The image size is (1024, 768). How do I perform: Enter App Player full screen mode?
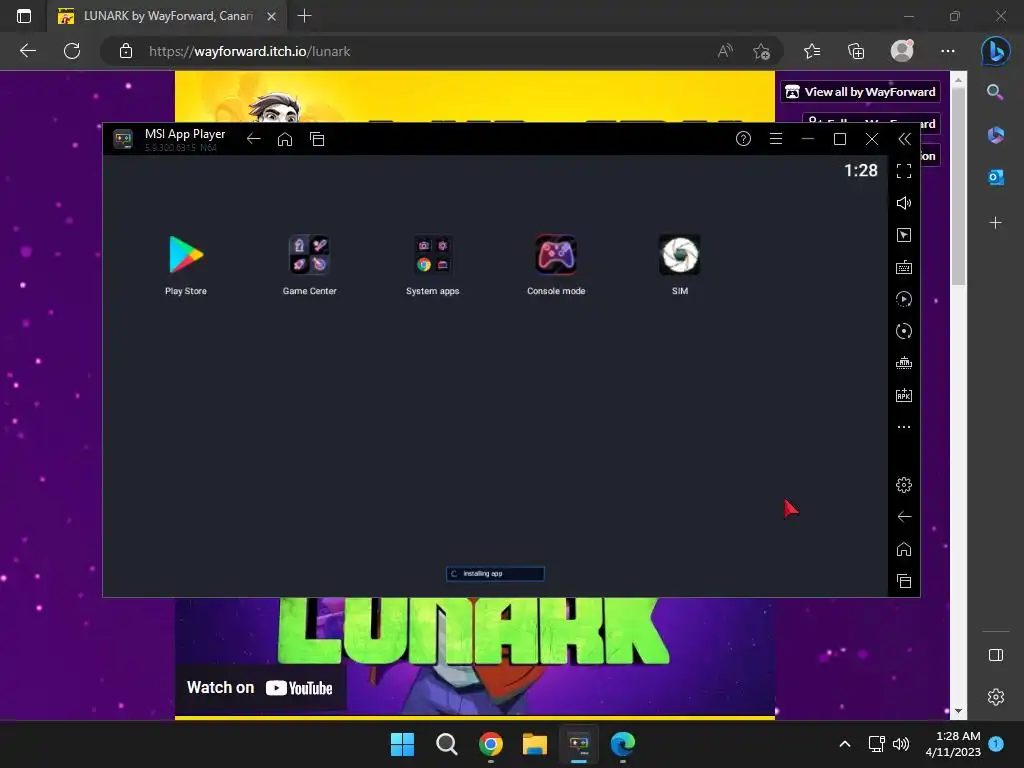click(x=904, y=171)
